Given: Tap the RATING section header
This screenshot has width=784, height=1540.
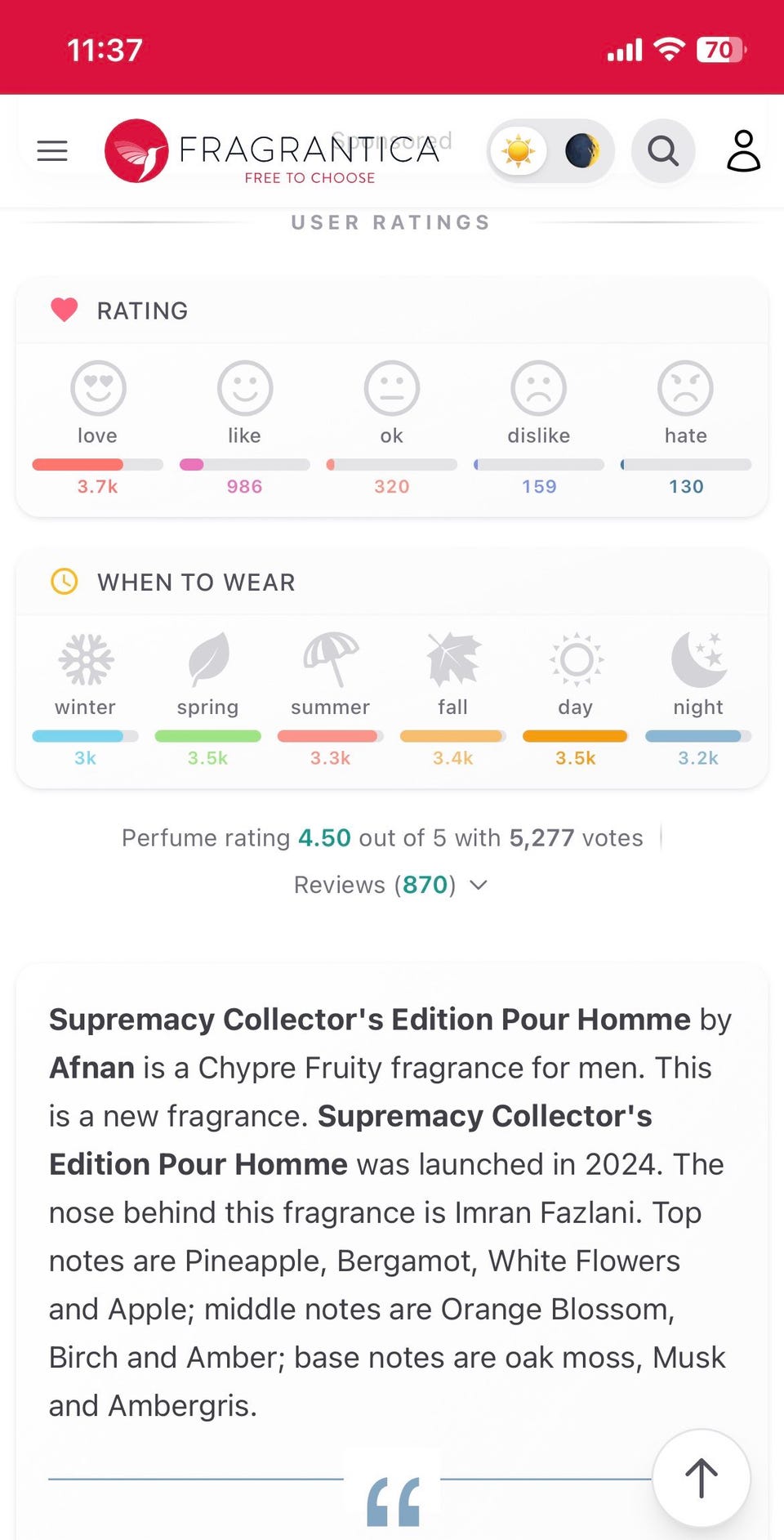Looking at the screenshot, I should click(x=142, y=311).
